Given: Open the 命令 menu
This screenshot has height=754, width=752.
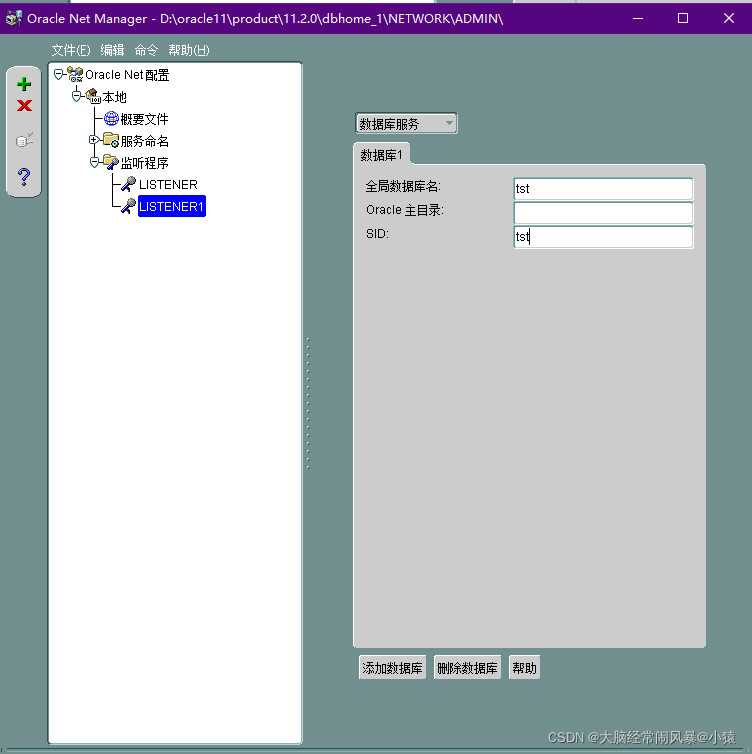Looking at the screenshot, I should pos(146,50).
